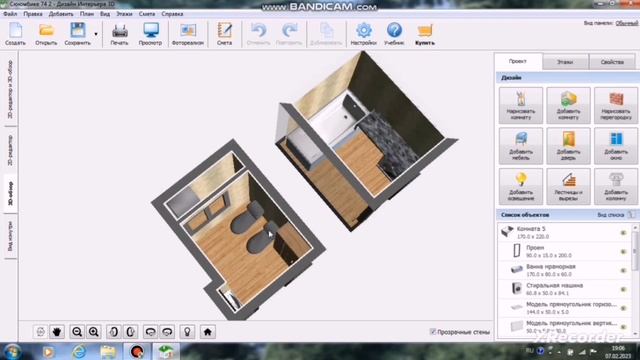Open the Сохранить dropdown arrow
640x360 pixels.
tap(96, 34)
